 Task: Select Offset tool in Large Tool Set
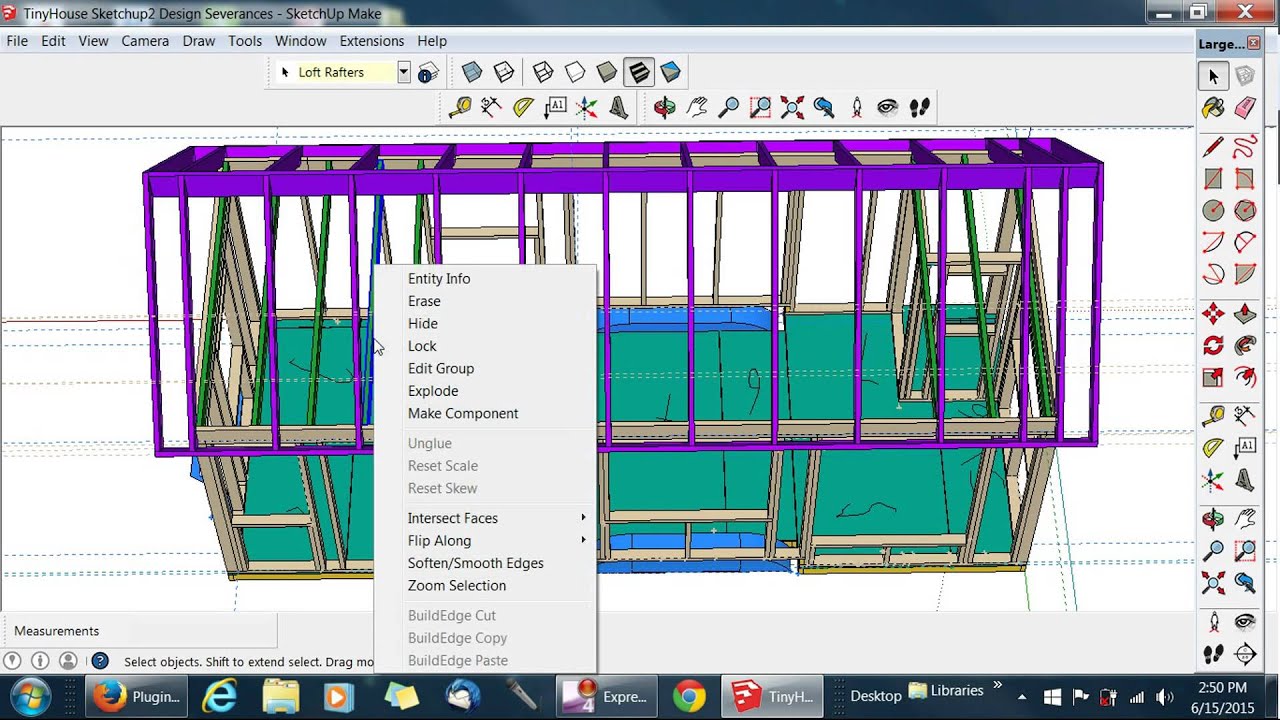tap(1245, 377)
